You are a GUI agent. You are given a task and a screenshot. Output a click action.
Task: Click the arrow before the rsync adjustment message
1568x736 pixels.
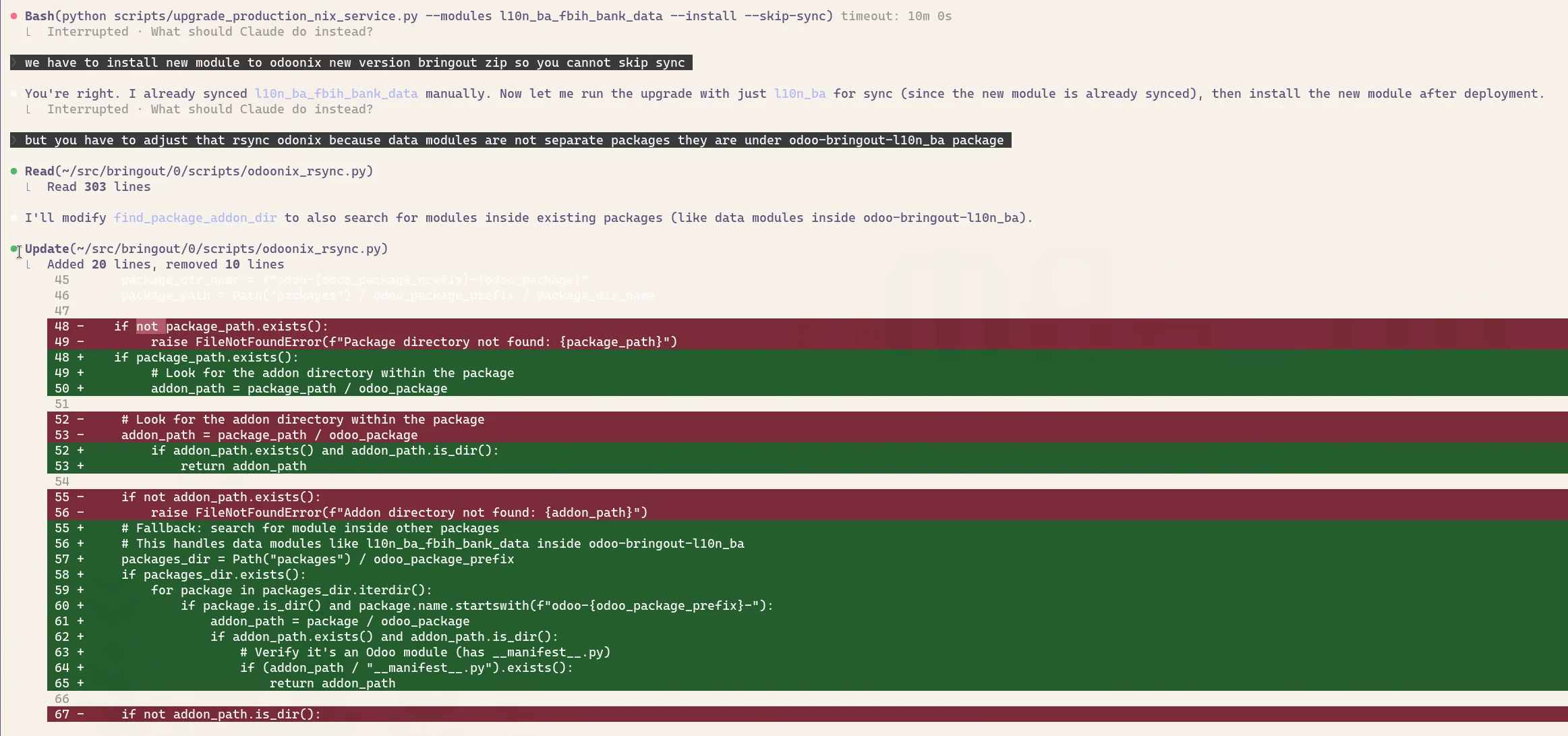point(14,140)
